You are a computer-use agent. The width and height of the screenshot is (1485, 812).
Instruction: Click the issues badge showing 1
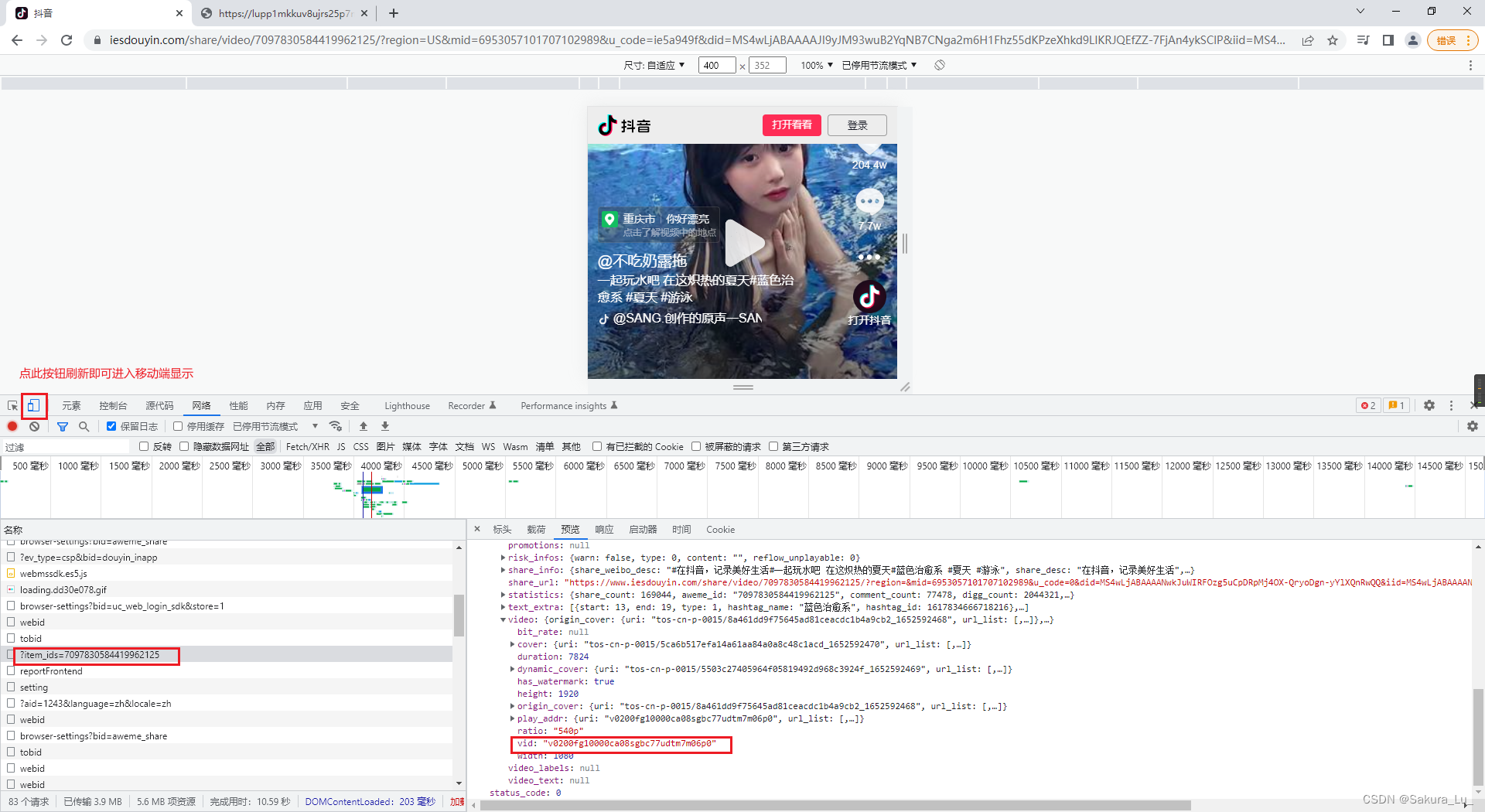[x=1396, y=405]
